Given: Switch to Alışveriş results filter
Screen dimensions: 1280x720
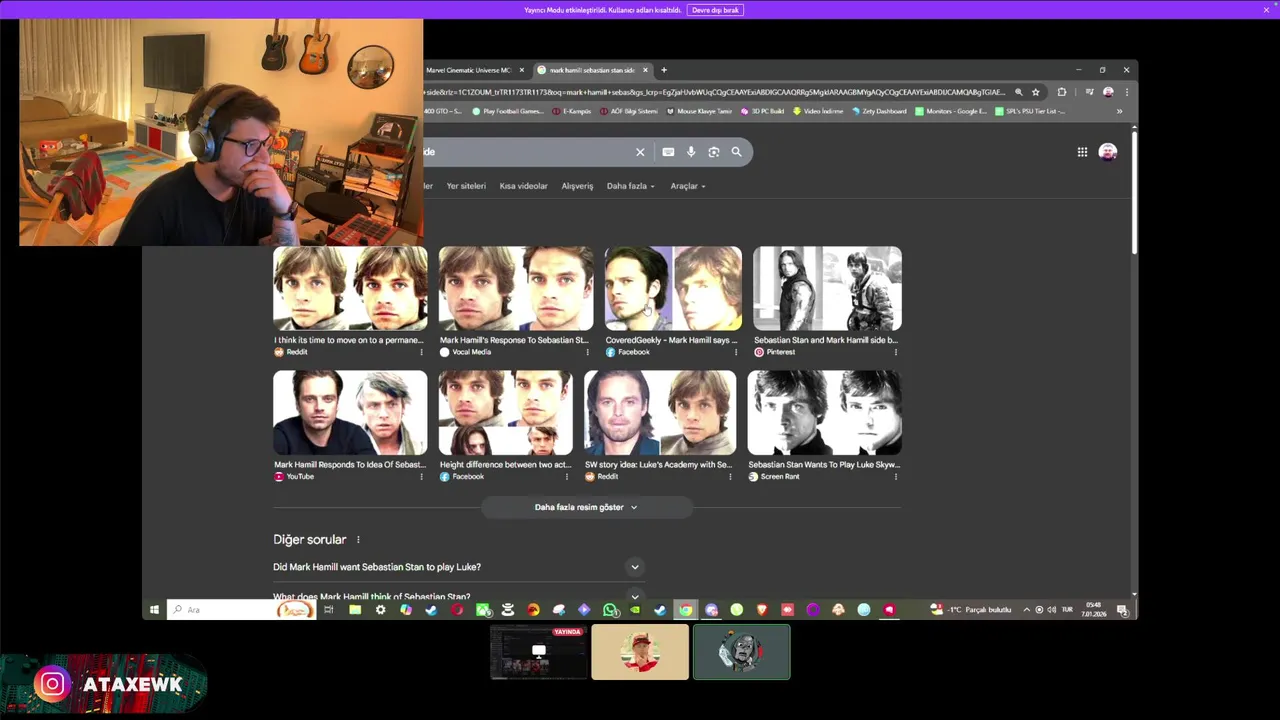Looking at the screenshot, I should [577, 186].
